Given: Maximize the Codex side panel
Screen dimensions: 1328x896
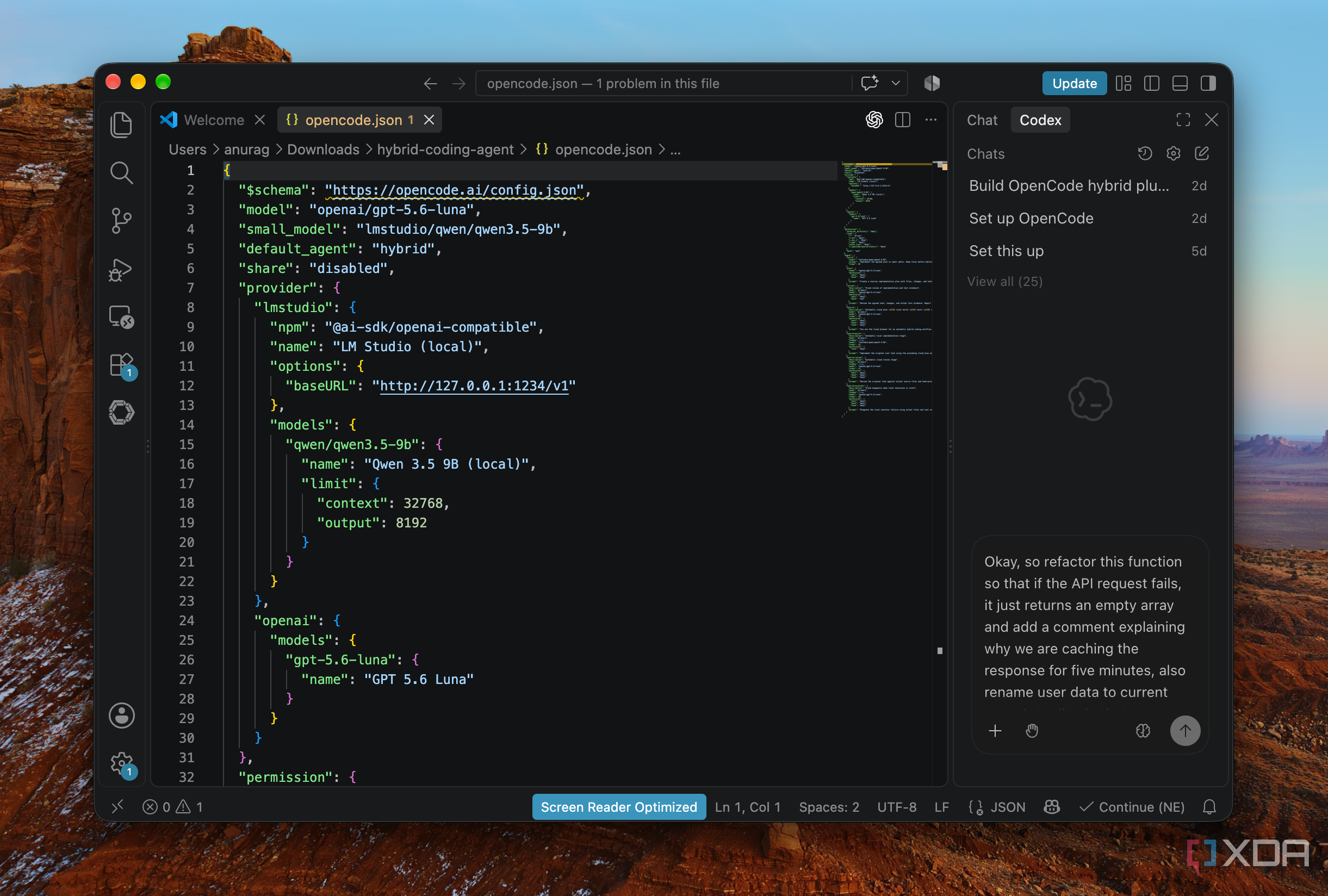Looking at the screenshot, I should click(1183, 120).
